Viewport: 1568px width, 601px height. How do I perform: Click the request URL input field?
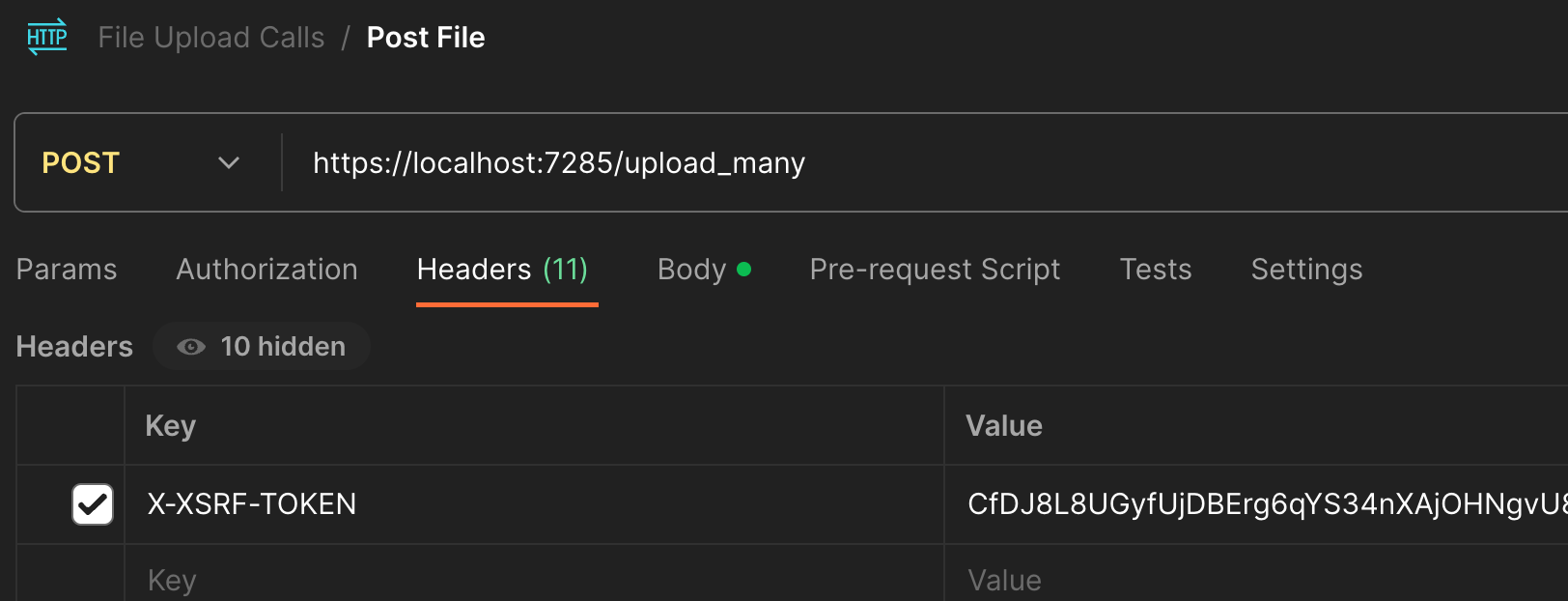pyautogui.click(x=927, y=162)
